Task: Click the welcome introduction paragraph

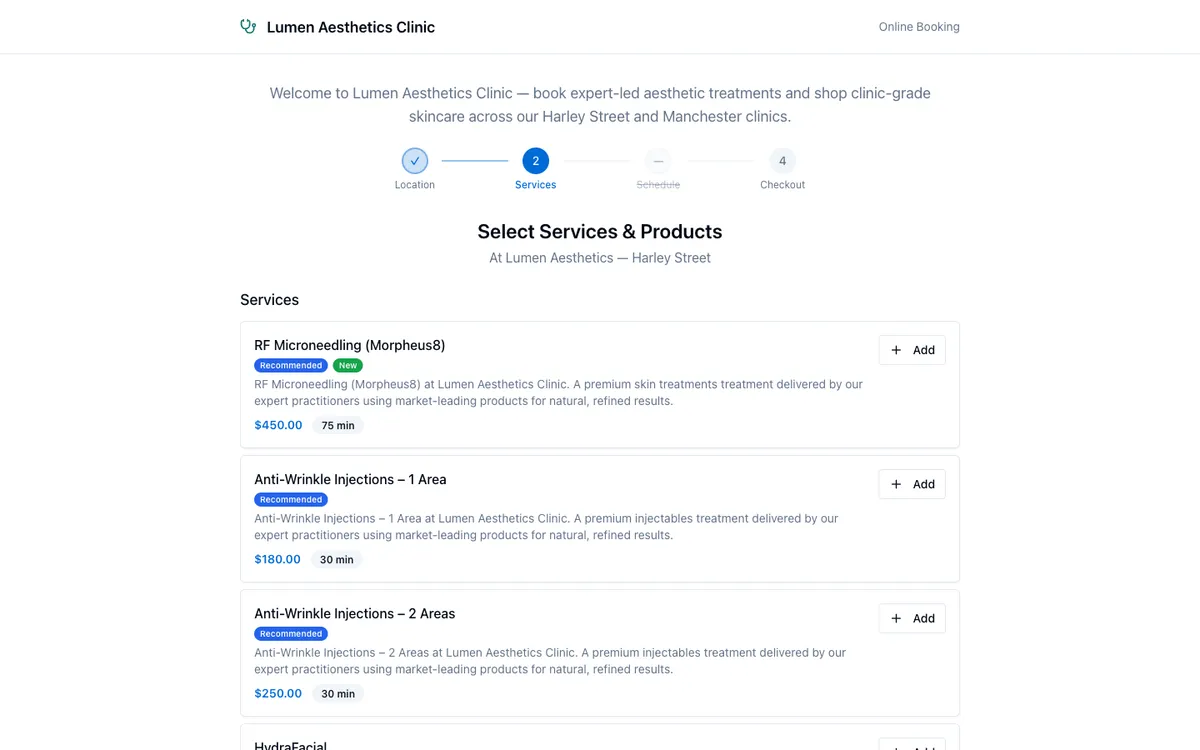Action: pyautogui.click(x=600, y=105)
